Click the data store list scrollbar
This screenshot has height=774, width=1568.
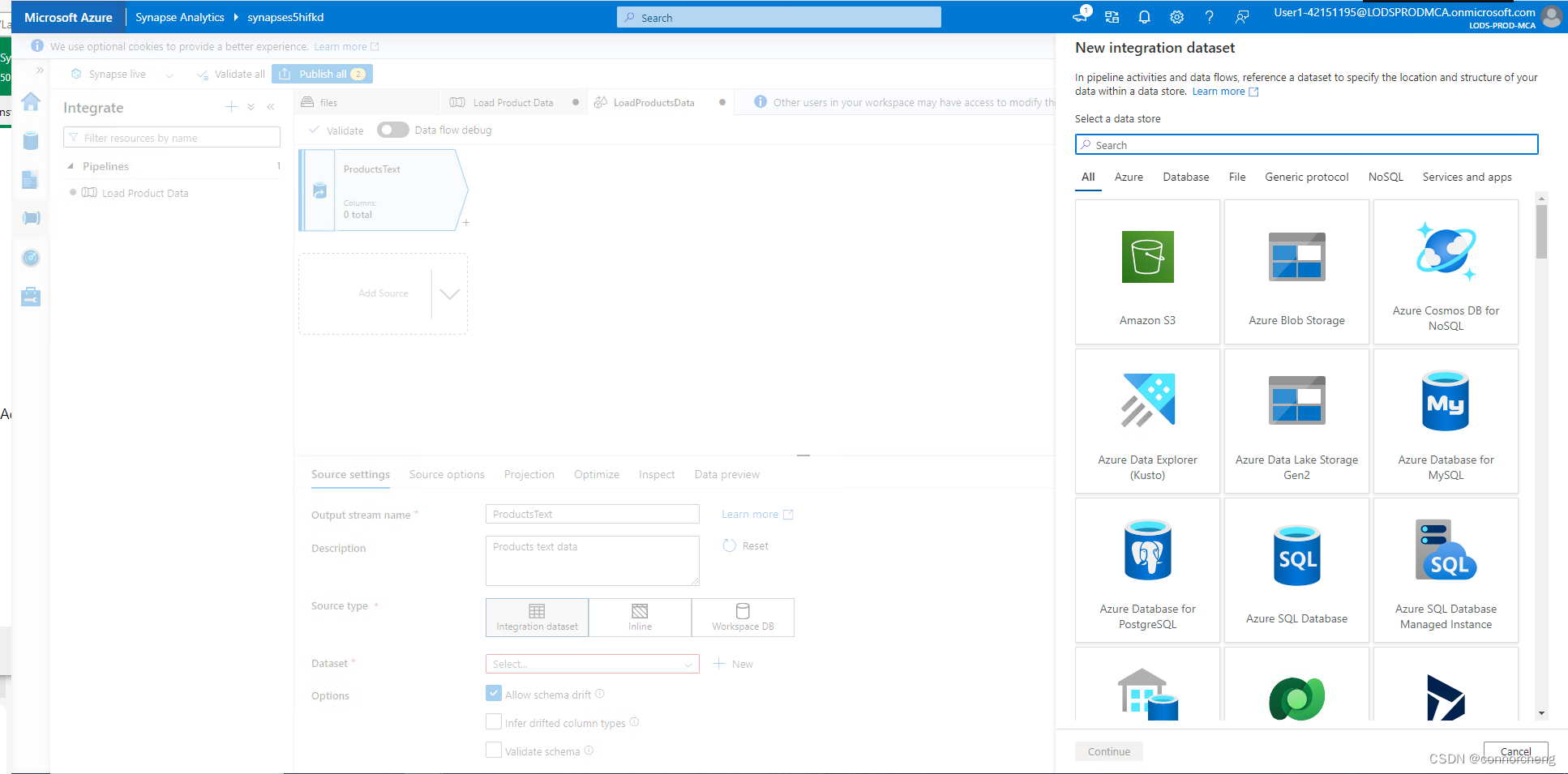pyautogui.click(x=1541, y=231)
